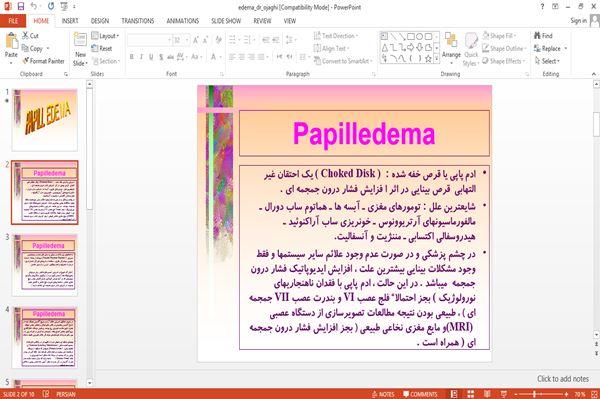Screen dimensions: 600x399
Task: Expand the shapes gallery More arrow
Action: coord(436,59)
